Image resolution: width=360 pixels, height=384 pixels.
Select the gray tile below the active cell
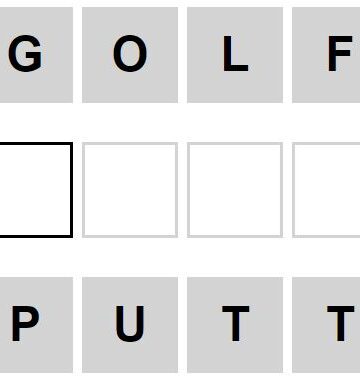pos(36,325)
